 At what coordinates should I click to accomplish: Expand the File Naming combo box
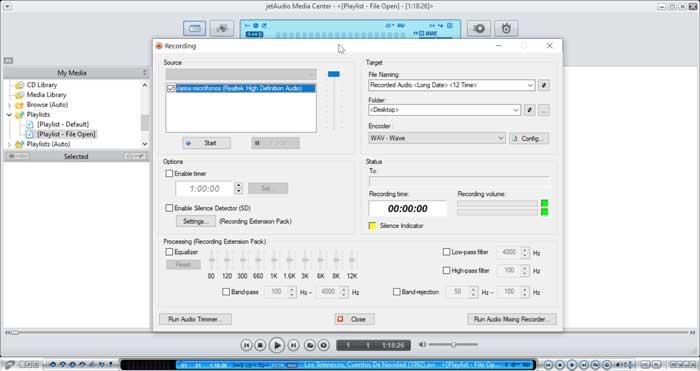452,85
